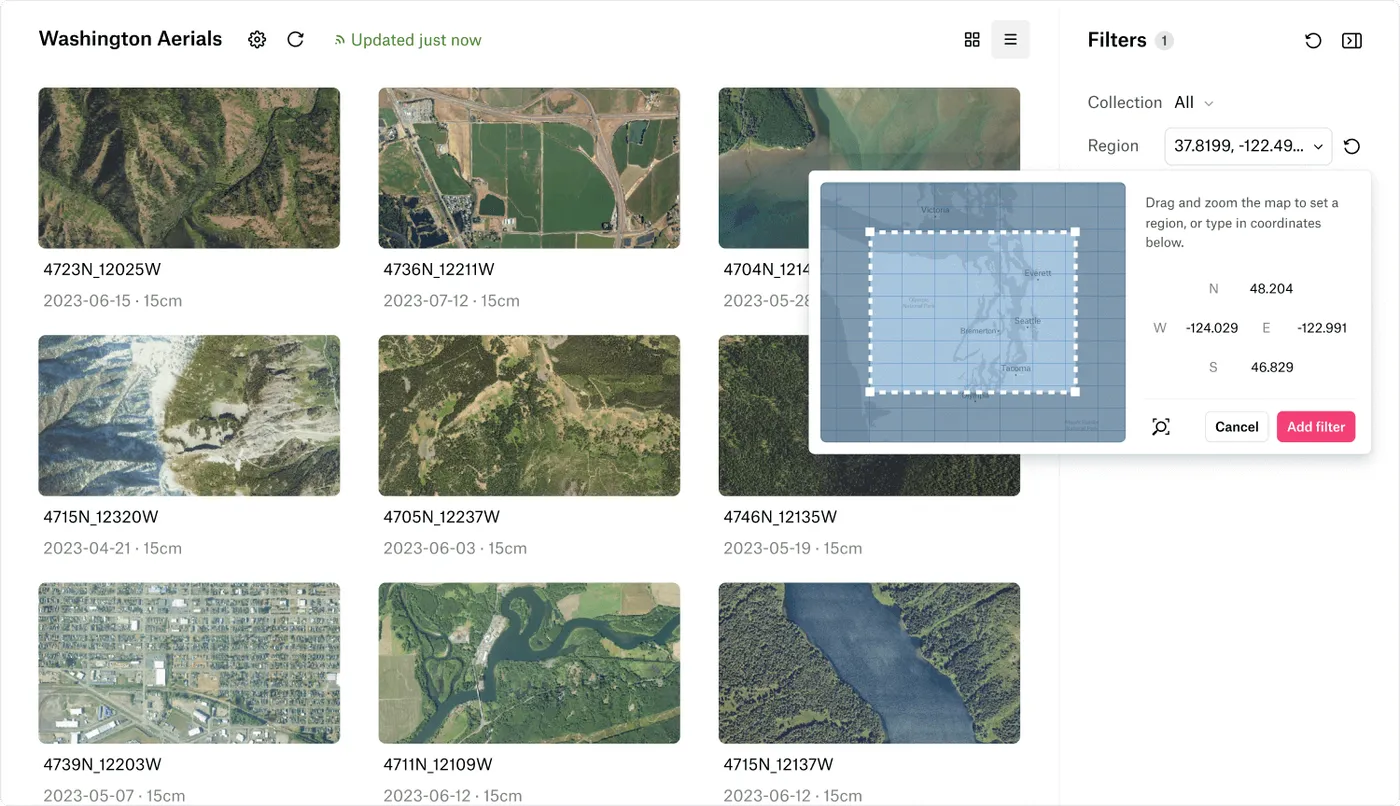The height and width of the screenshot is (806, 1400).
Task: Click the Cancel button
Action: [x=1237, y=427]
